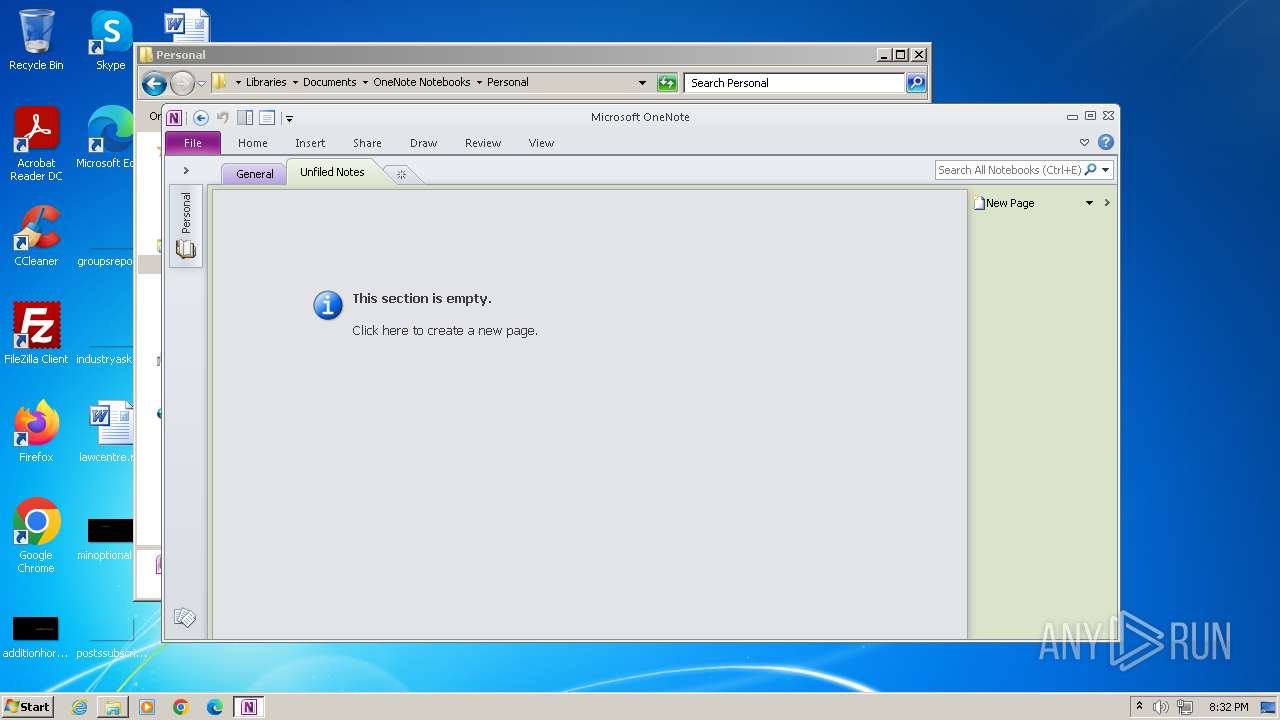Open the Share ribbon tab
Viewport: 1280px width, 720px height.
(x=367, y=143)
